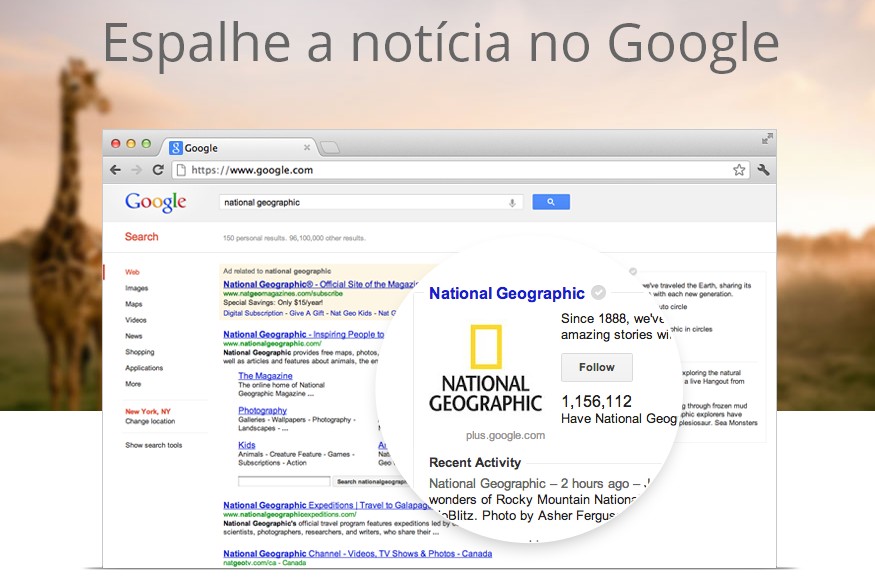Click the Follow button
875x583 pixels.
[597, 367]
